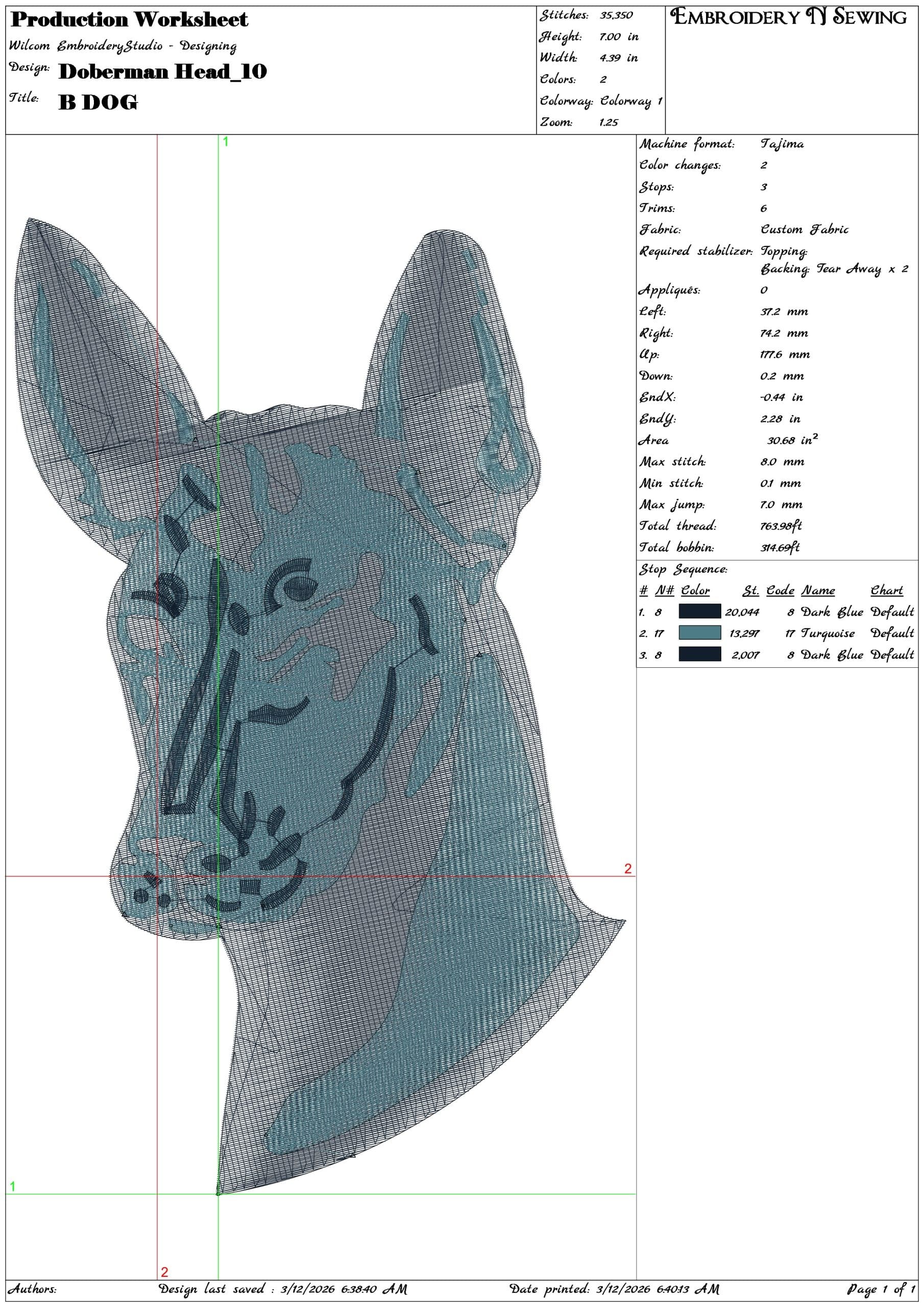Click the stitches value '35,350'
Screen dimensions: 924x1307
pyautogui.click(x=616, y=15)
